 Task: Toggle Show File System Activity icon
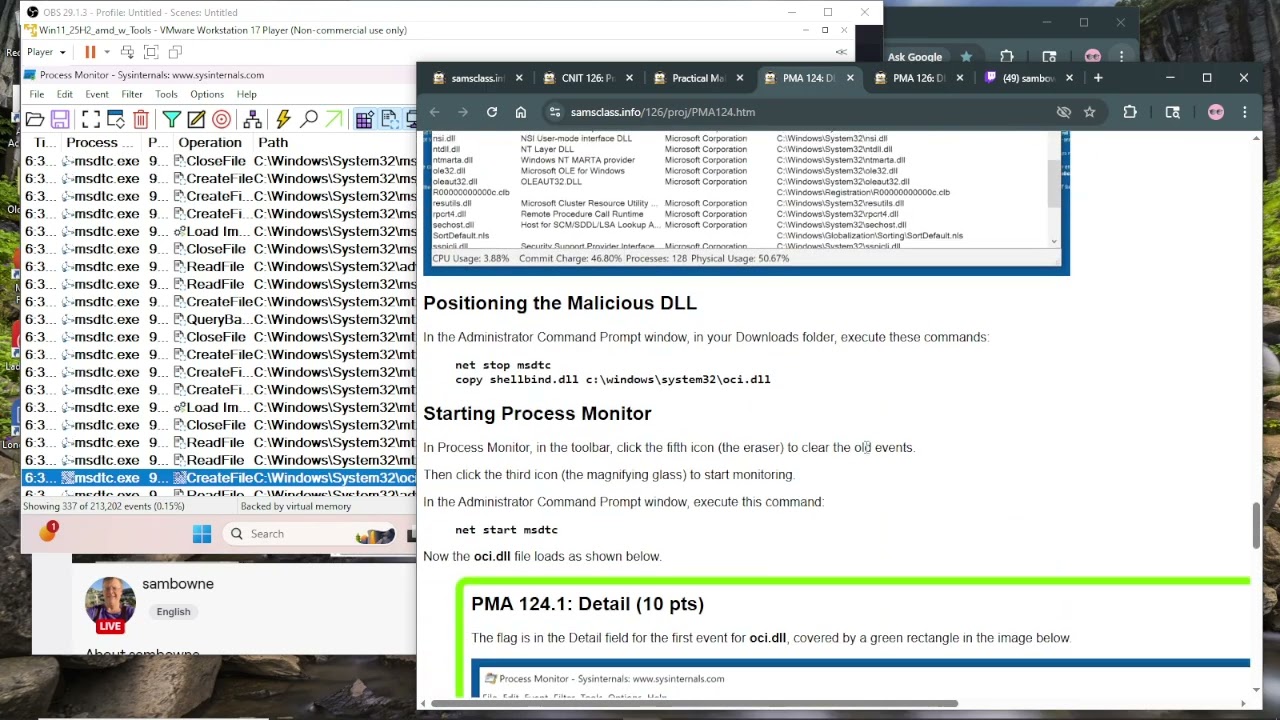point(389,120)
